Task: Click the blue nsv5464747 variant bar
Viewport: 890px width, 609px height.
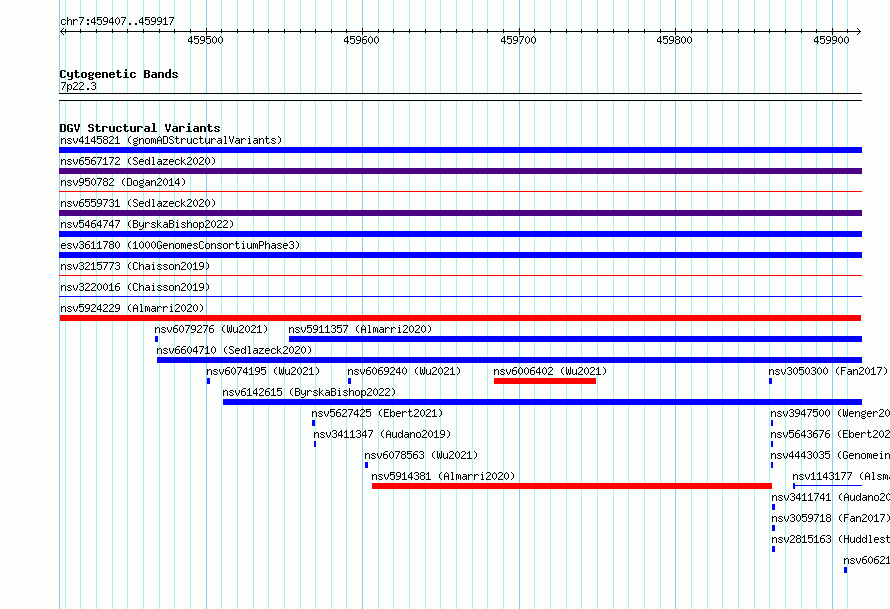Action: (460, 234)
